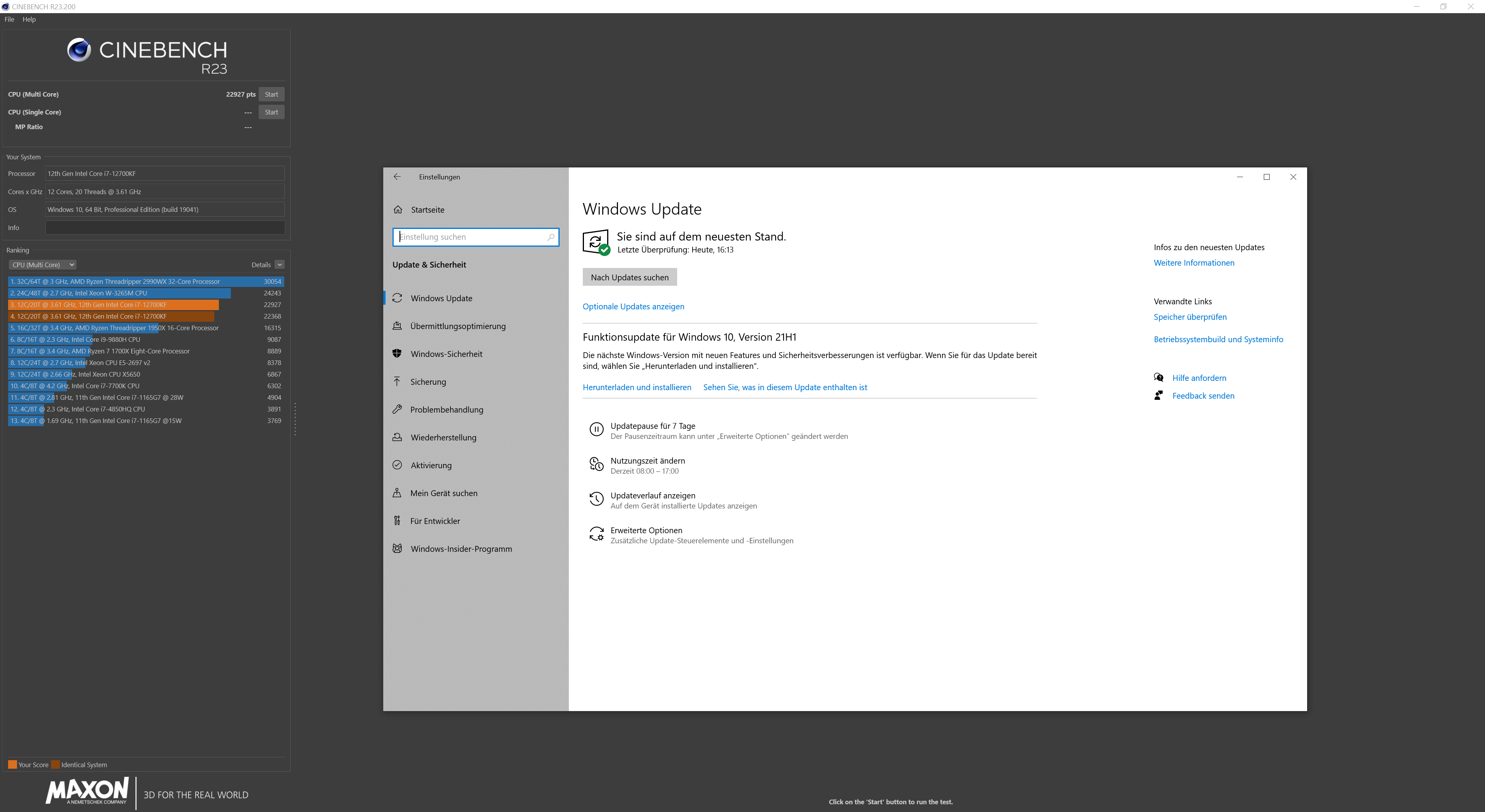Screen dimensions: 1485x812
Task: Click Nach Updates suchen button
Action: [x=630, y=278]
